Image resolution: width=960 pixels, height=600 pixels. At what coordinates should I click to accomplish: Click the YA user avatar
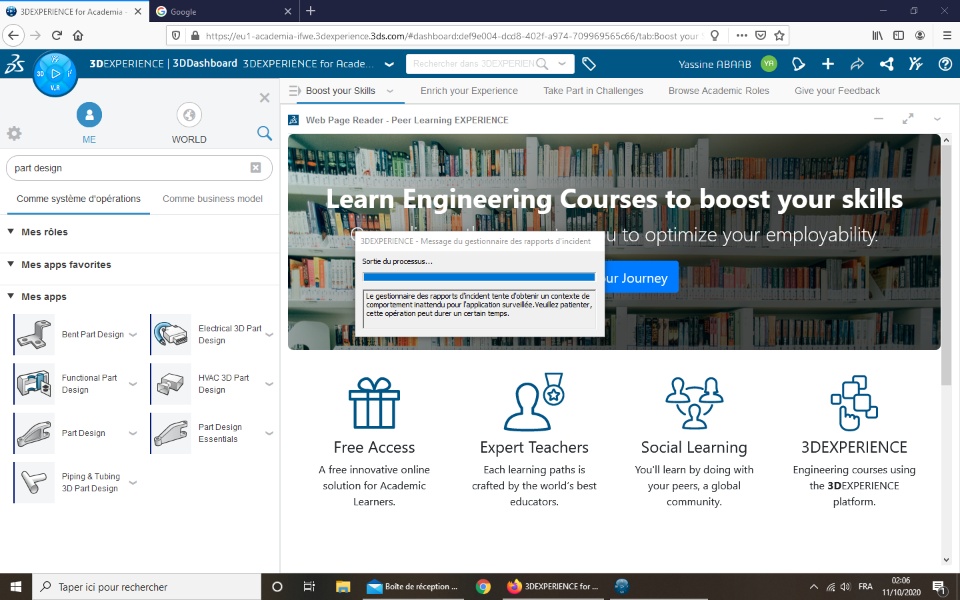[769, 64]
